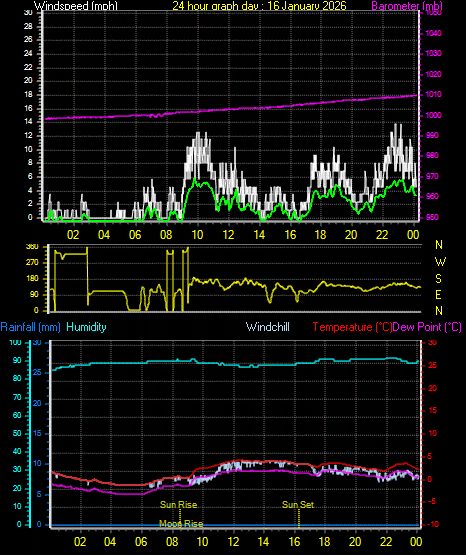Viewport: 466px width, 555px height.
Task: Click the 90 value on the wind direction axis
Action: [x=34, y=294]
